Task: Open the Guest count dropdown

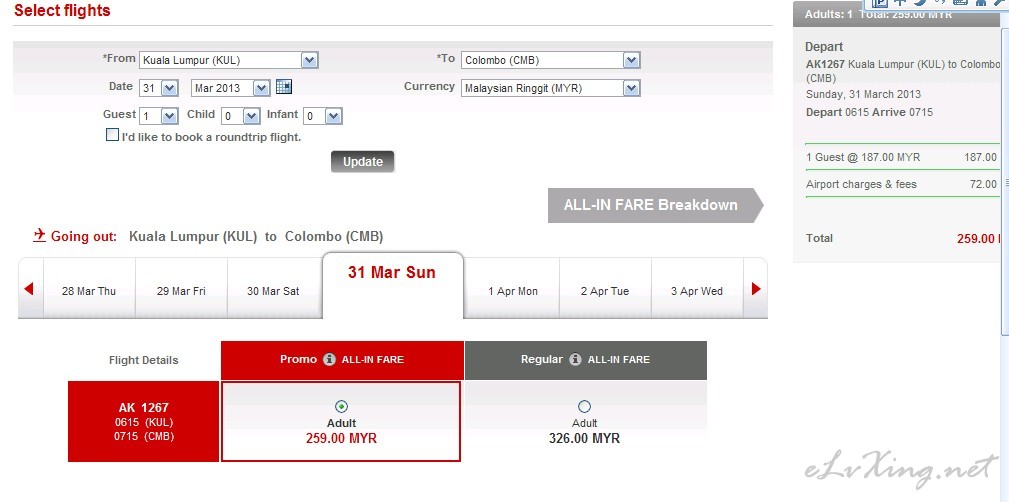Action: pos(159,116)
